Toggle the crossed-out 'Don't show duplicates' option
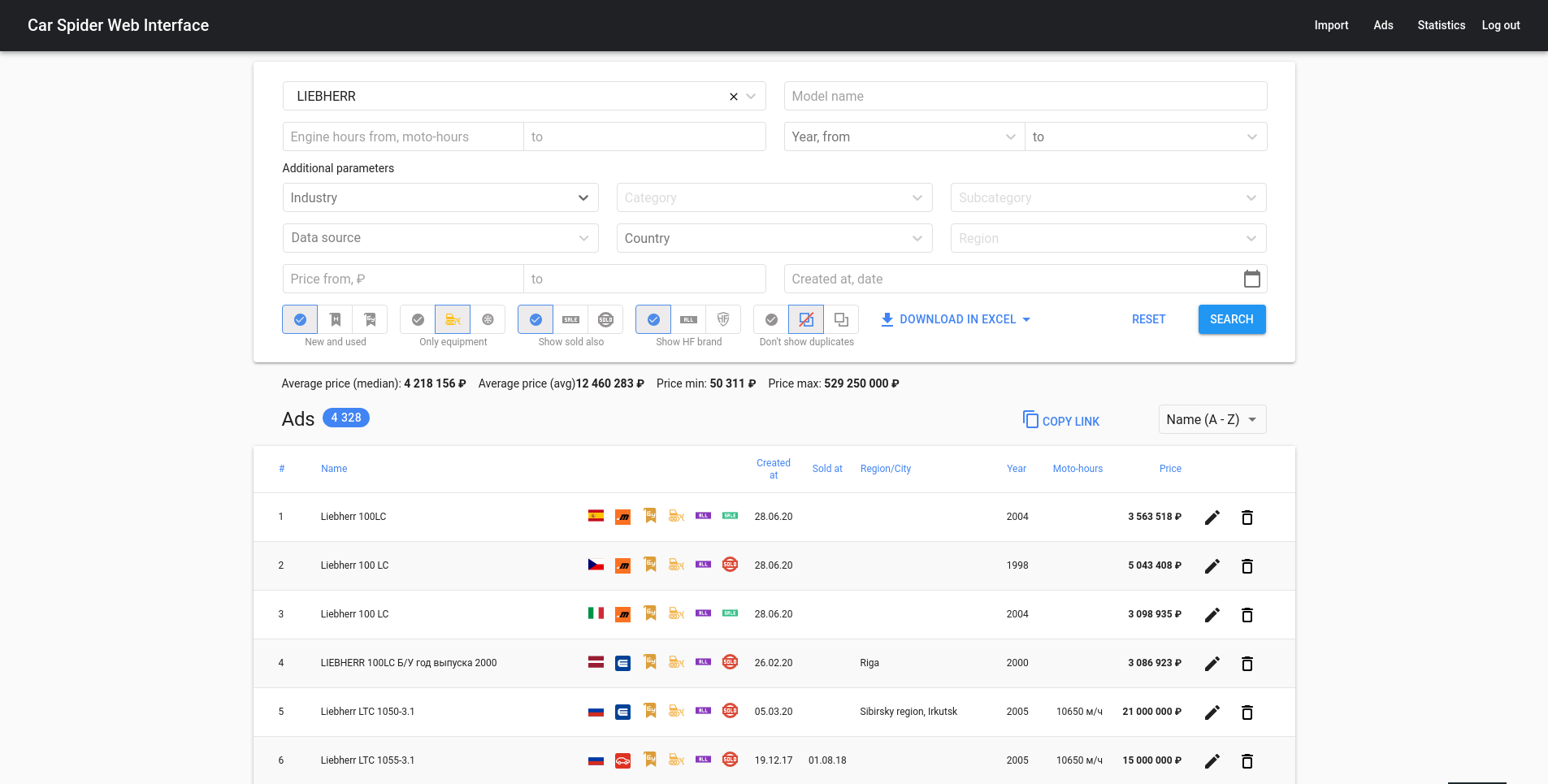 coord(806,319)
